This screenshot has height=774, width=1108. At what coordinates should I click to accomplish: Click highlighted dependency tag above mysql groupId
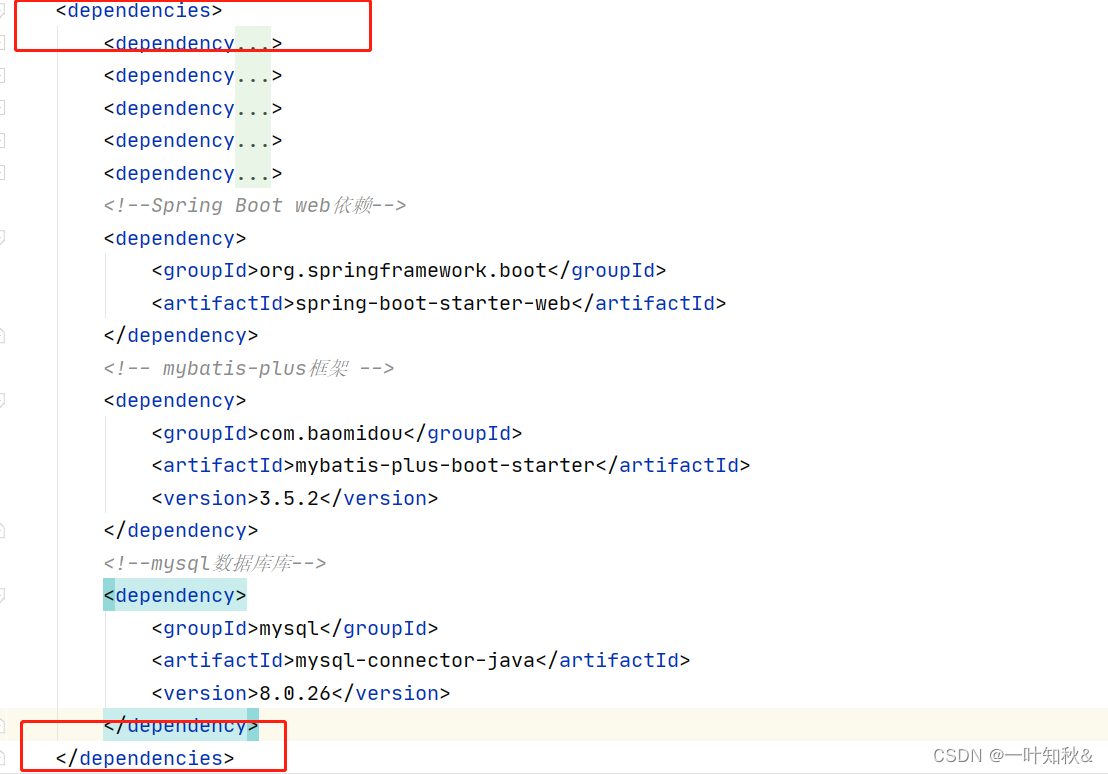[175, 595]
